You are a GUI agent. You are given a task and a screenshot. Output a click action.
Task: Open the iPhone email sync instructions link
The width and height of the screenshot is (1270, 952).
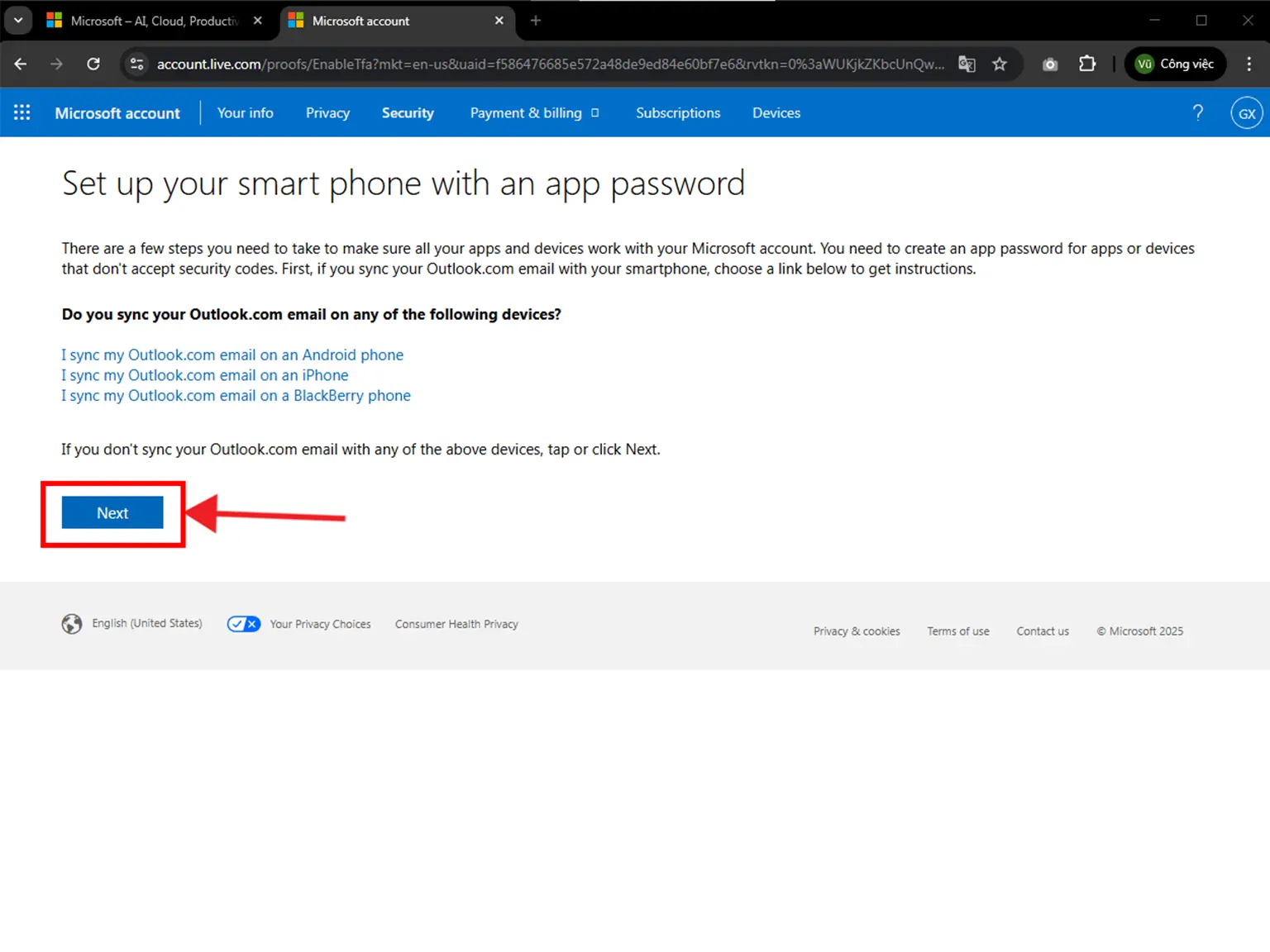click(204, 374)
